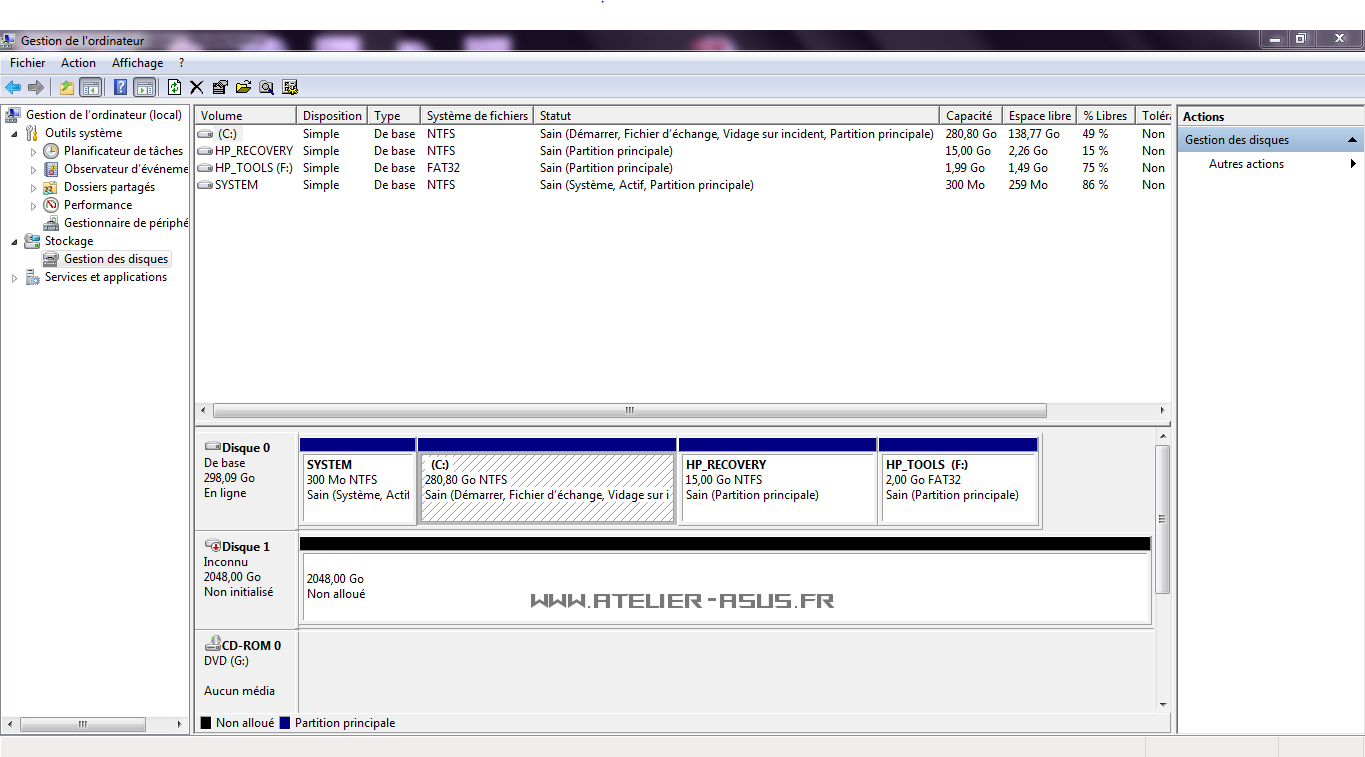Open the Affichage menu

click(x=137, y=63)
